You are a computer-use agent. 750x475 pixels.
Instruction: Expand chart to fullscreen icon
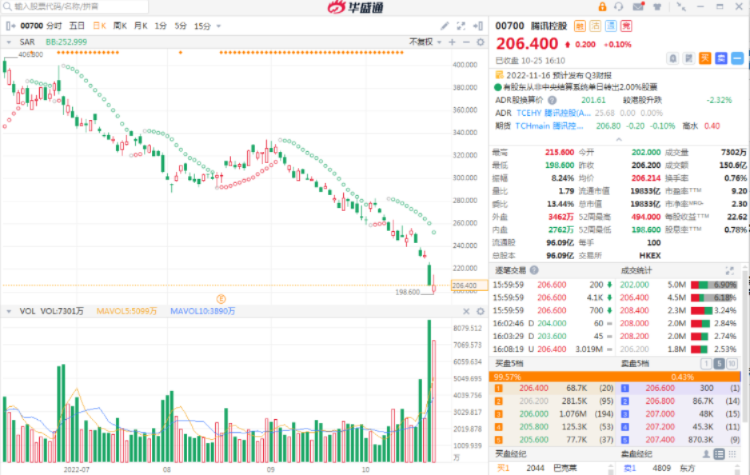pos(461,26)
